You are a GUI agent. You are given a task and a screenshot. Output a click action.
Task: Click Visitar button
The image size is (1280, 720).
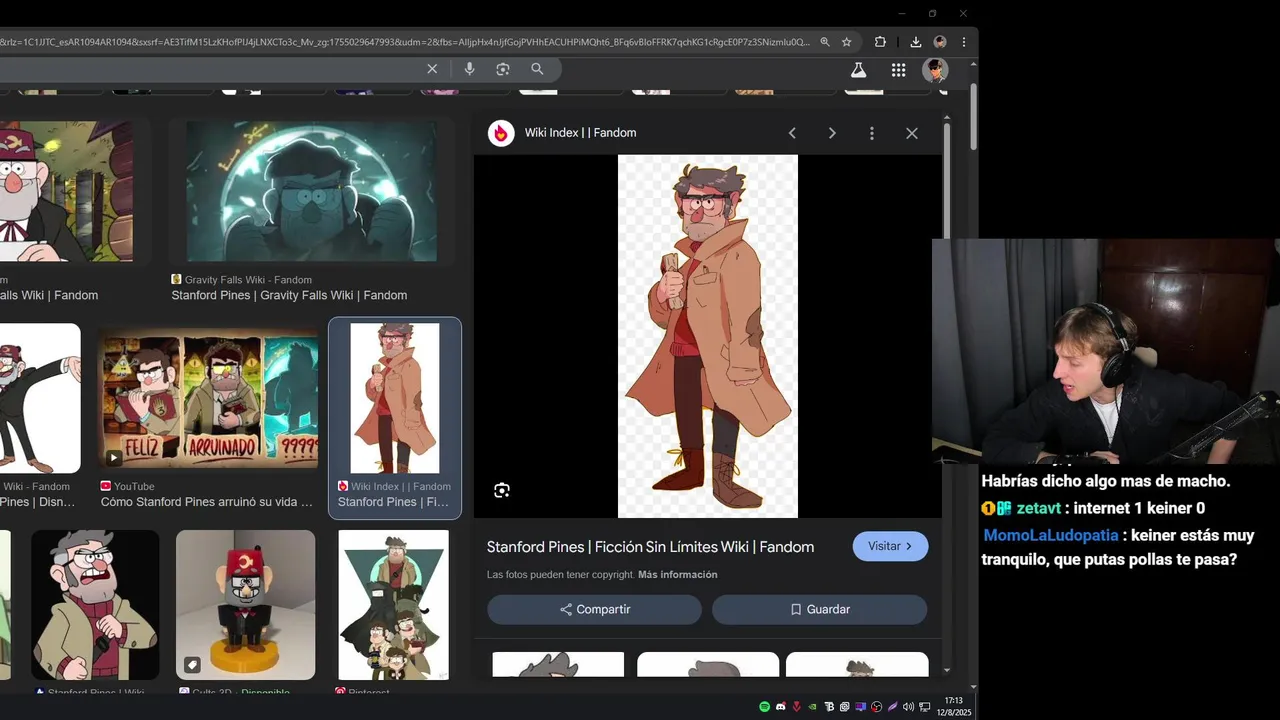890,546
